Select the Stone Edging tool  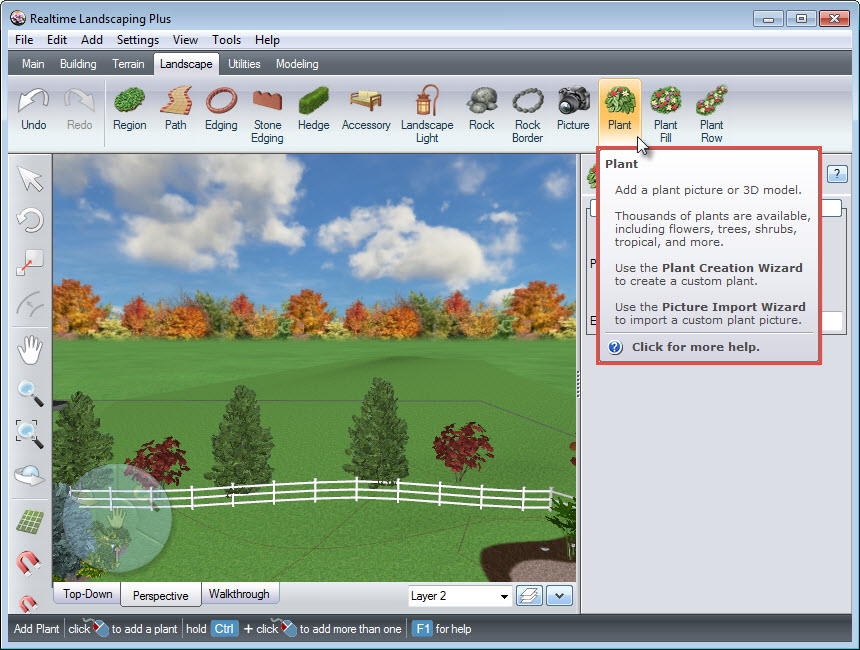(267, 115)
